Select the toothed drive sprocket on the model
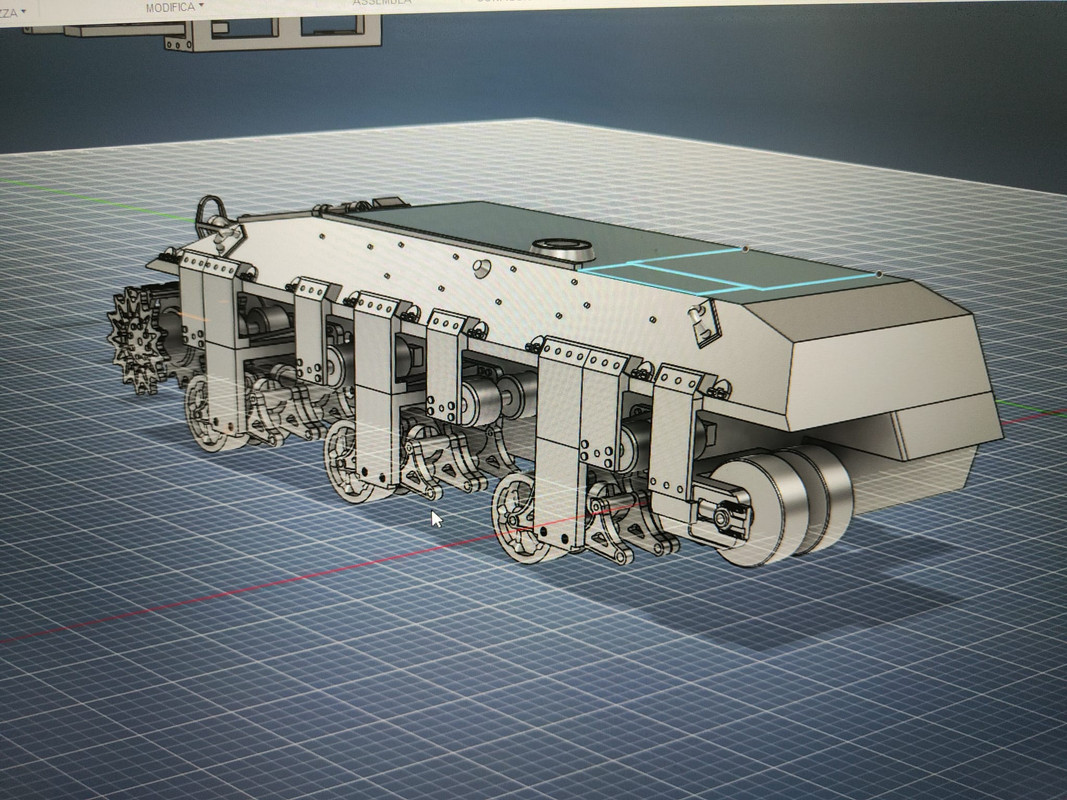The width and height of the screenshot is (1067, 800). [138, 339]
